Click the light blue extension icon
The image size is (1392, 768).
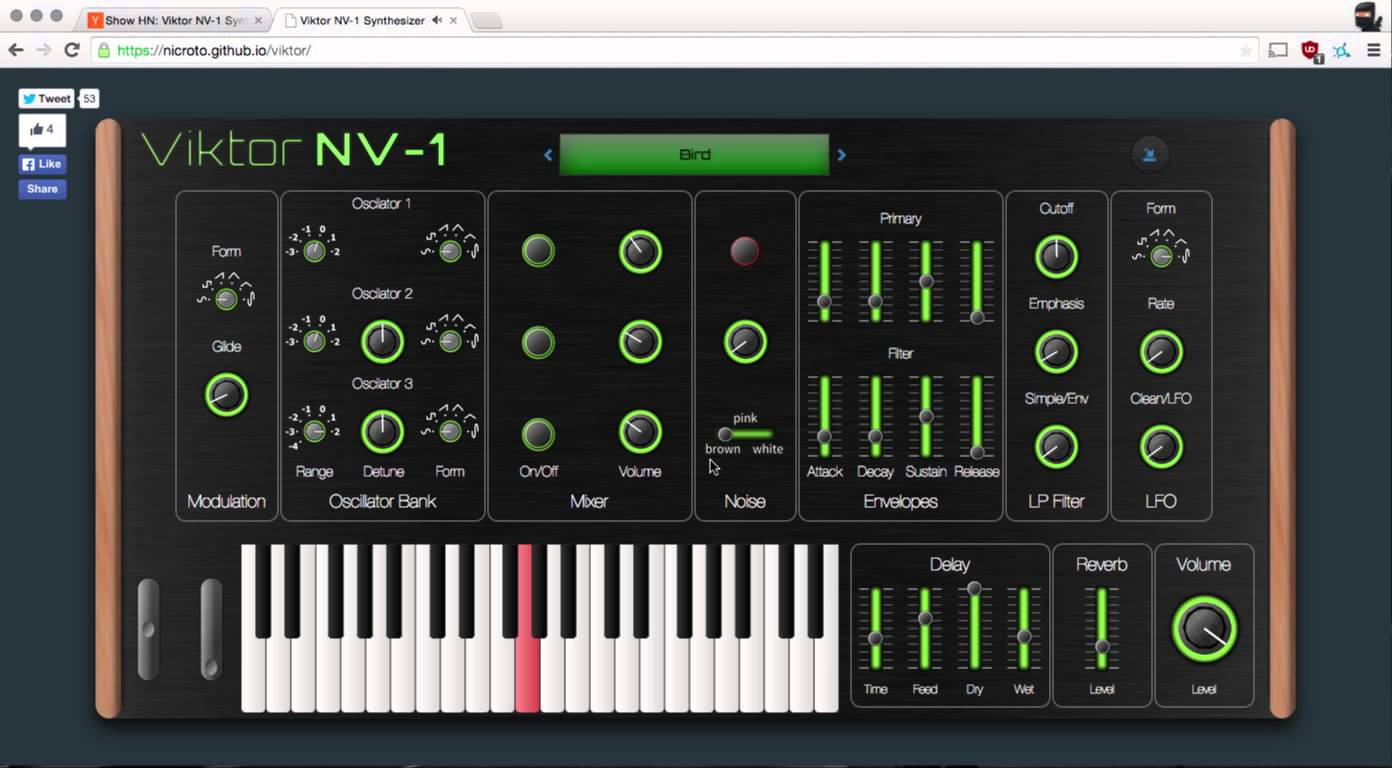pos(1341,50)
